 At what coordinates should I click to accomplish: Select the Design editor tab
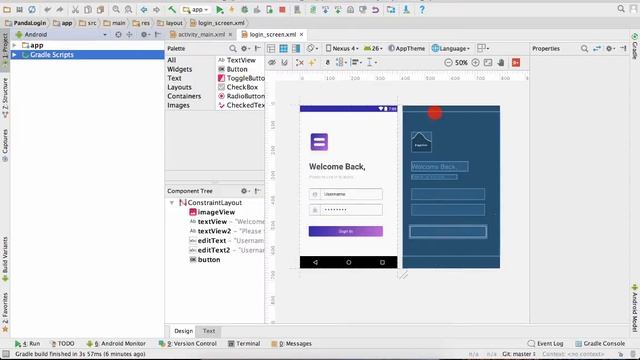click(x=183, y=331)
